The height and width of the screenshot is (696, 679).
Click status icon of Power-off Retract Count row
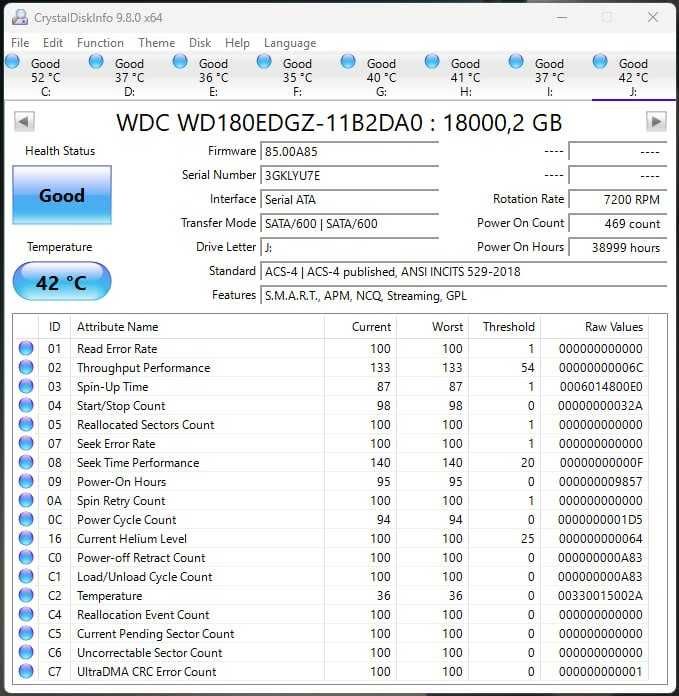pyautogui.click(x=26, y=558)
